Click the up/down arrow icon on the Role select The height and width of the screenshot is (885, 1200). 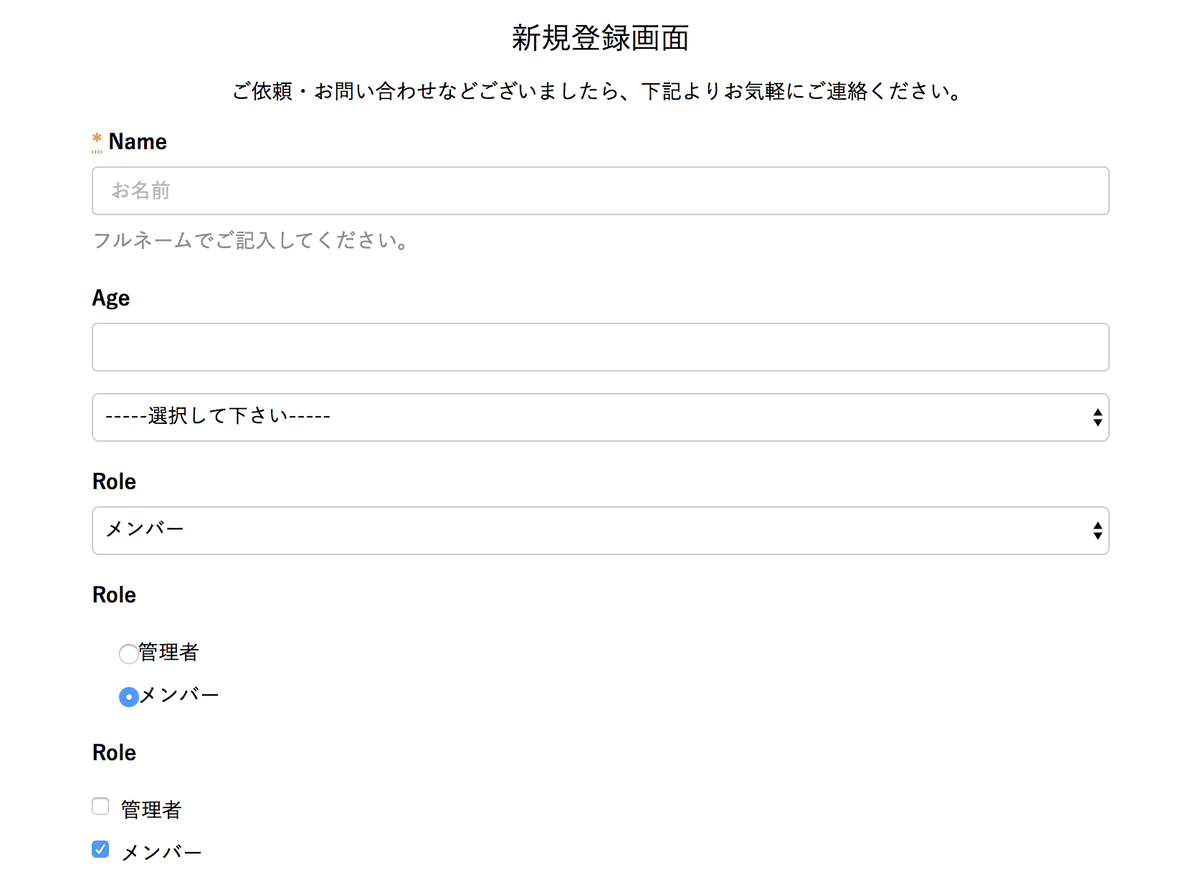[x=1097, y=531]
